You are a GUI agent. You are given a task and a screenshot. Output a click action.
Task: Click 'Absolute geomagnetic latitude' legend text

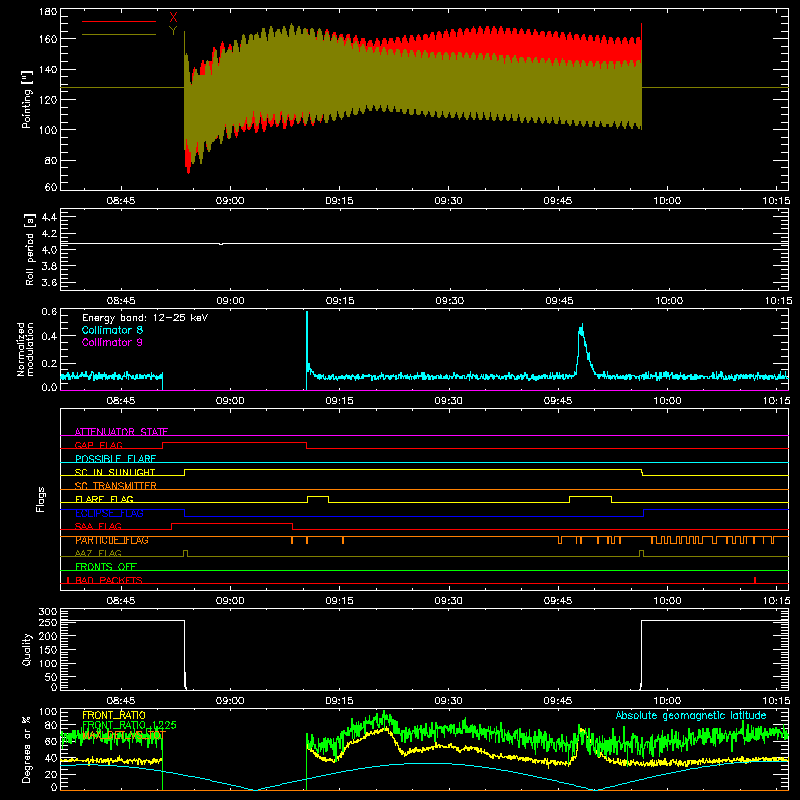point(691,716)
